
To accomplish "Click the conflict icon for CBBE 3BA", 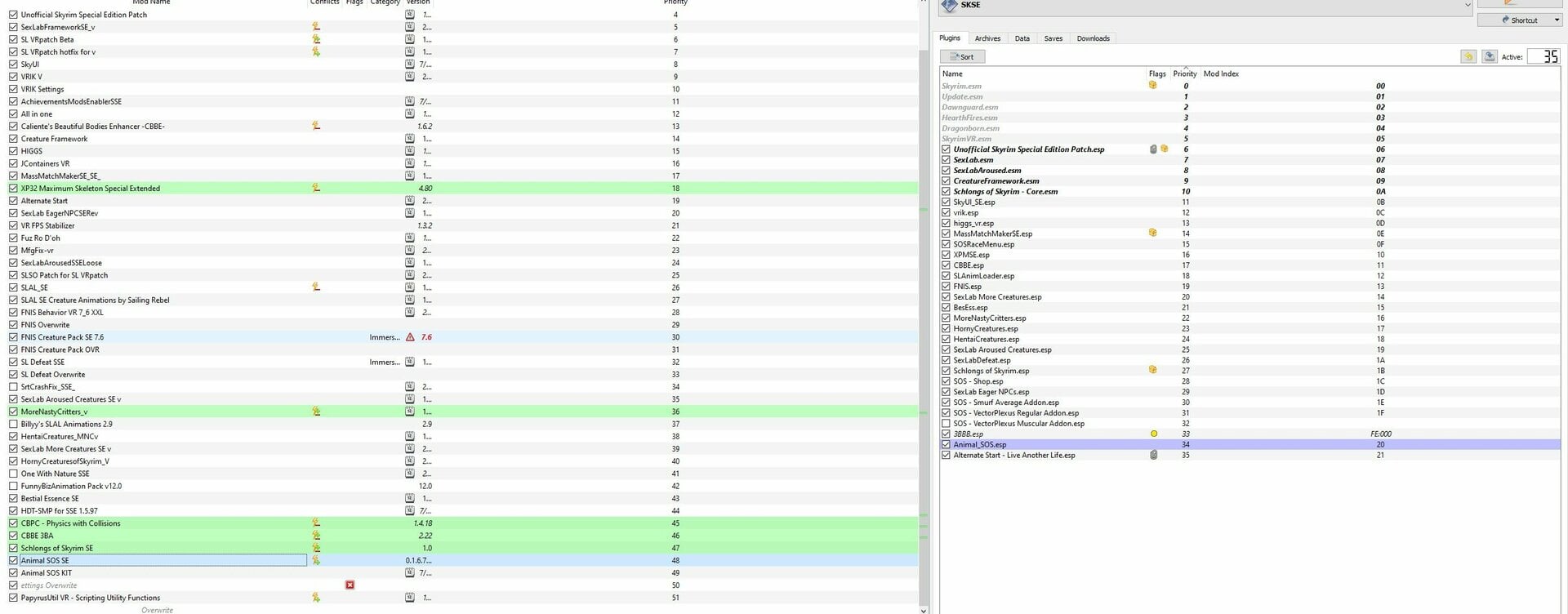I will tap(316, 536).
